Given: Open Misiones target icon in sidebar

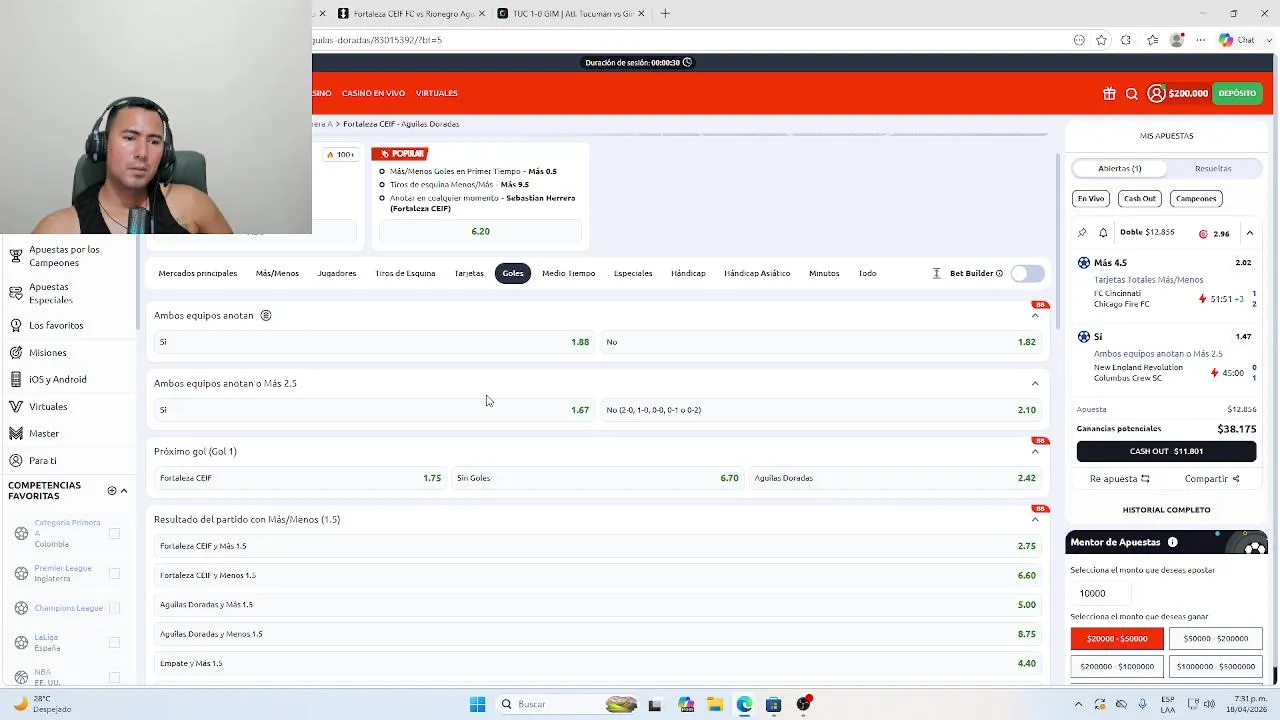Looking at the screenshot, I should [16, 352].
